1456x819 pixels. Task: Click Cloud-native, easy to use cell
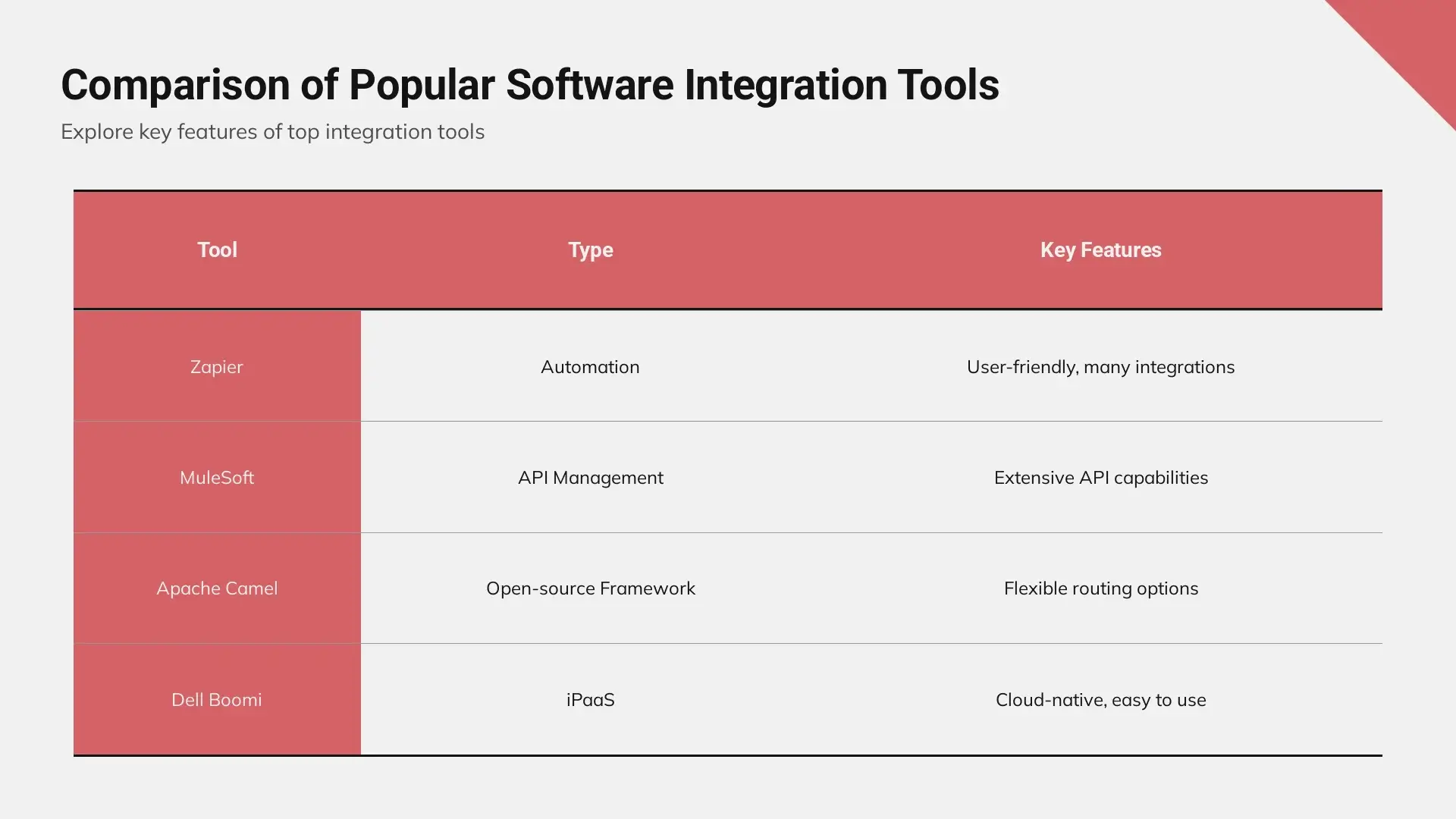(x=1100, y=700)
